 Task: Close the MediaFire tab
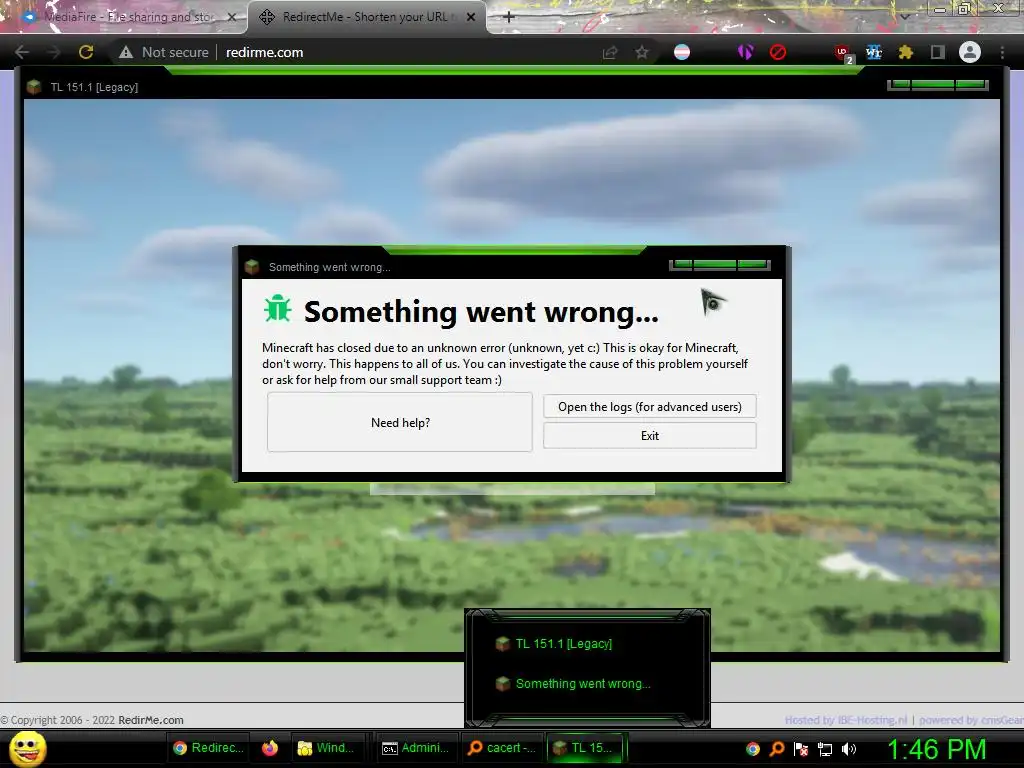click(x=231, y=17)
